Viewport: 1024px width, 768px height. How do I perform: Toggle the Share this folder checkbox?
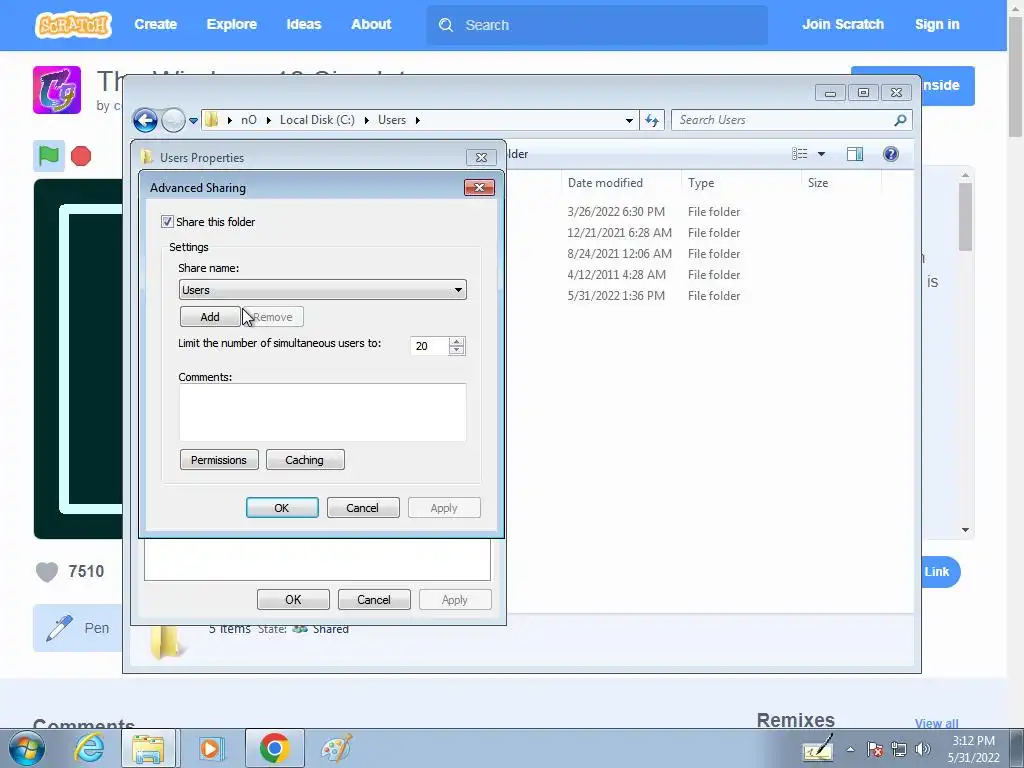coord(167,222)
